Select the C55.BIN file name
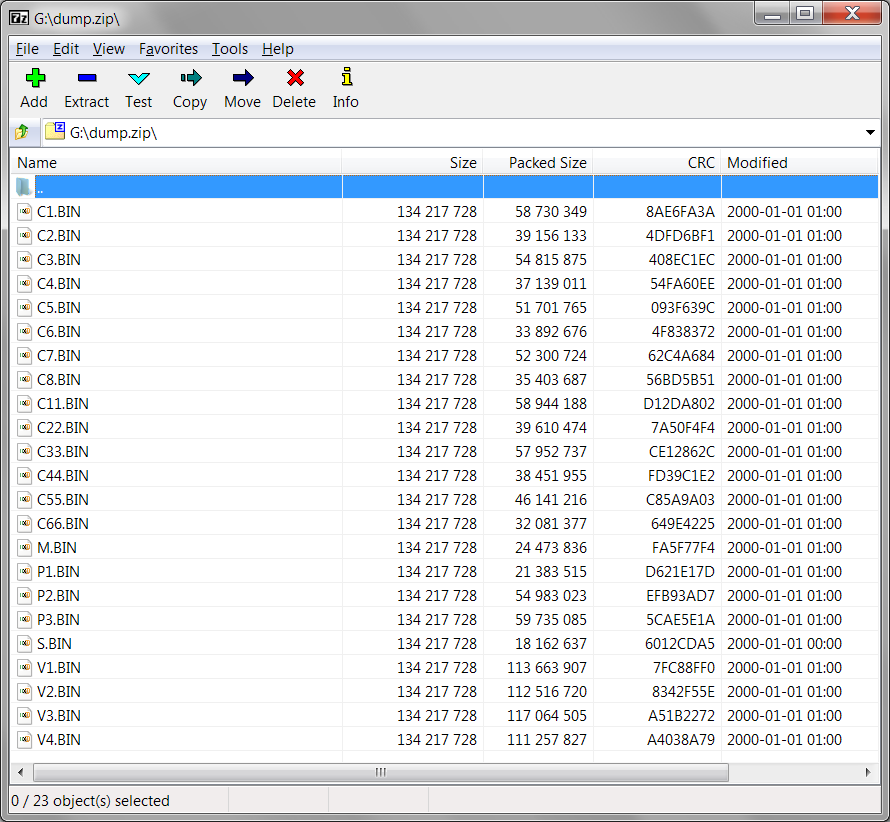 click(x=62, y=500)
